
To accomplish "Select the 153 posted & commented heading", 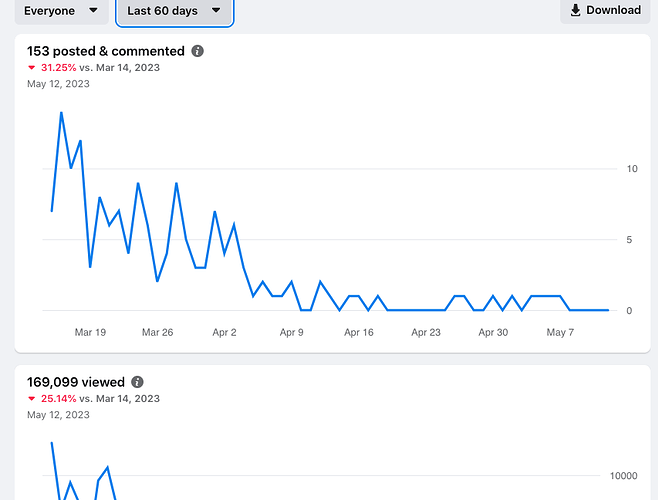I will [106, 51].
